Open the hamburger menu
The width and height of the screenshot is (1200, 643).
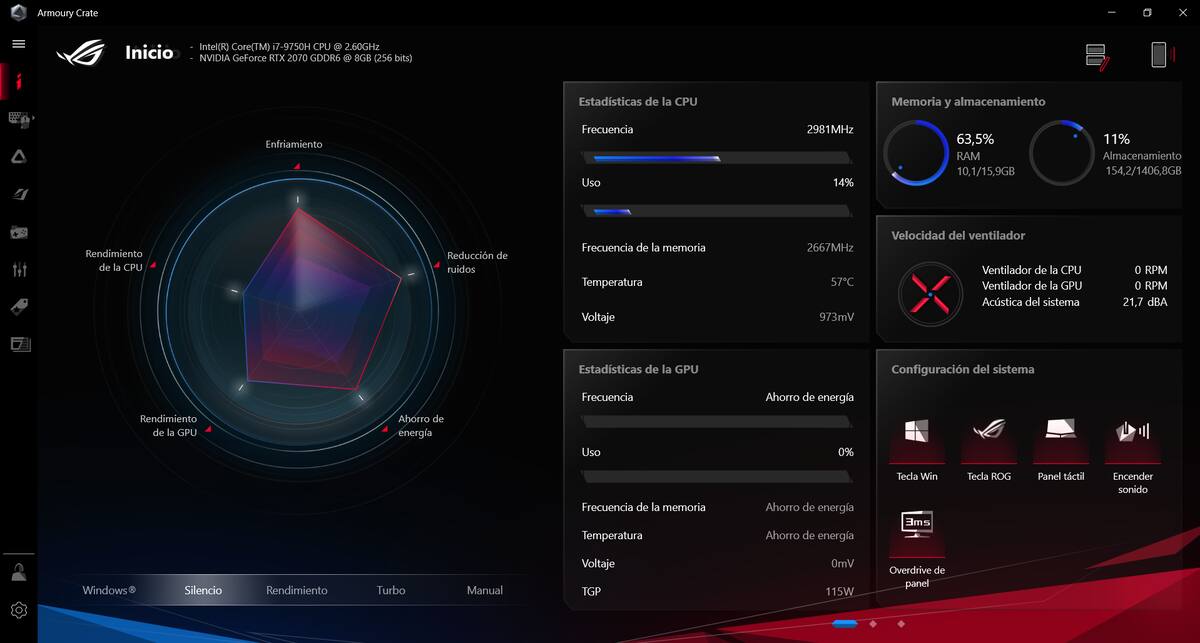[18, 44]
